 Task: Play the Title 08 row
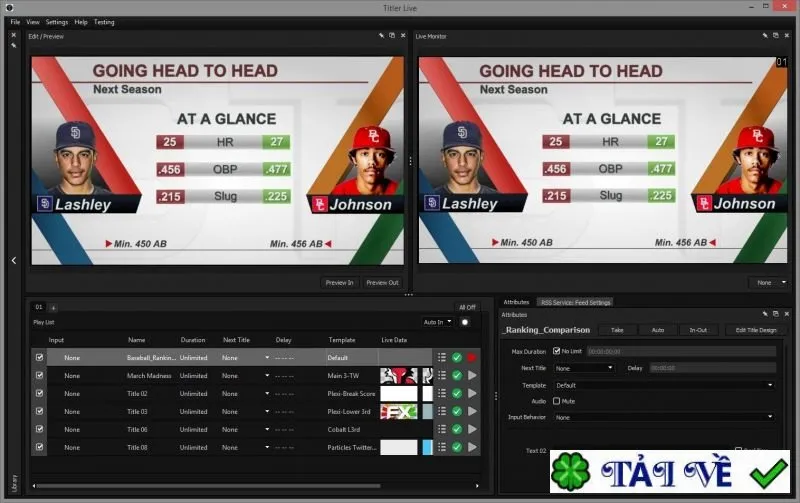472,447
